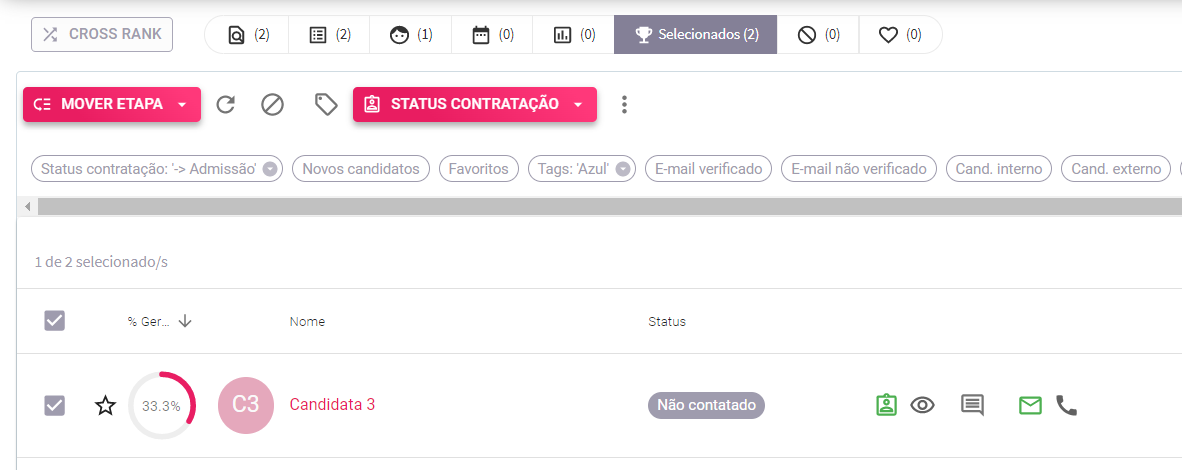Open comments icon for Candidata 3
The height and width of the screenshot is (470, 1182).
click(x=972, y=405)
